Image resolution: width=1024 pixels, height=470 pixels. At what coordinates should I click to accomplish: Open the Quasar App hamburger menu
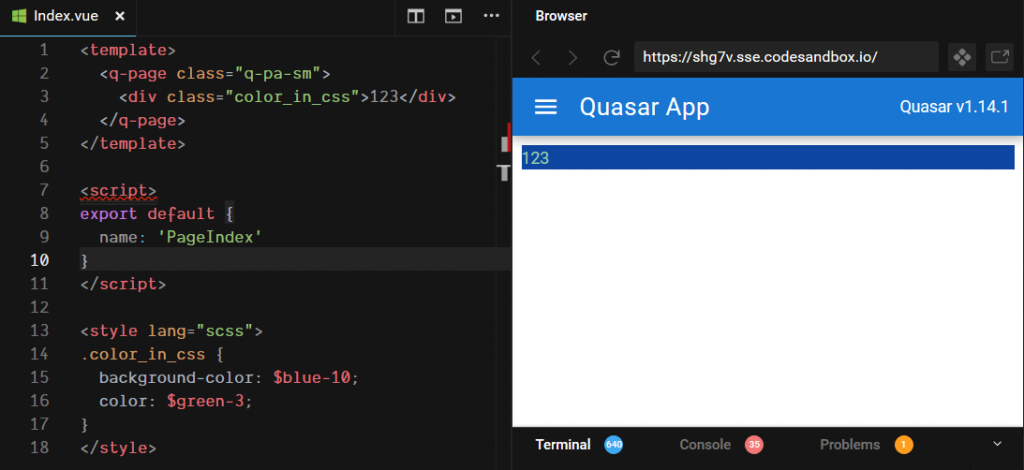click(545, 107)
